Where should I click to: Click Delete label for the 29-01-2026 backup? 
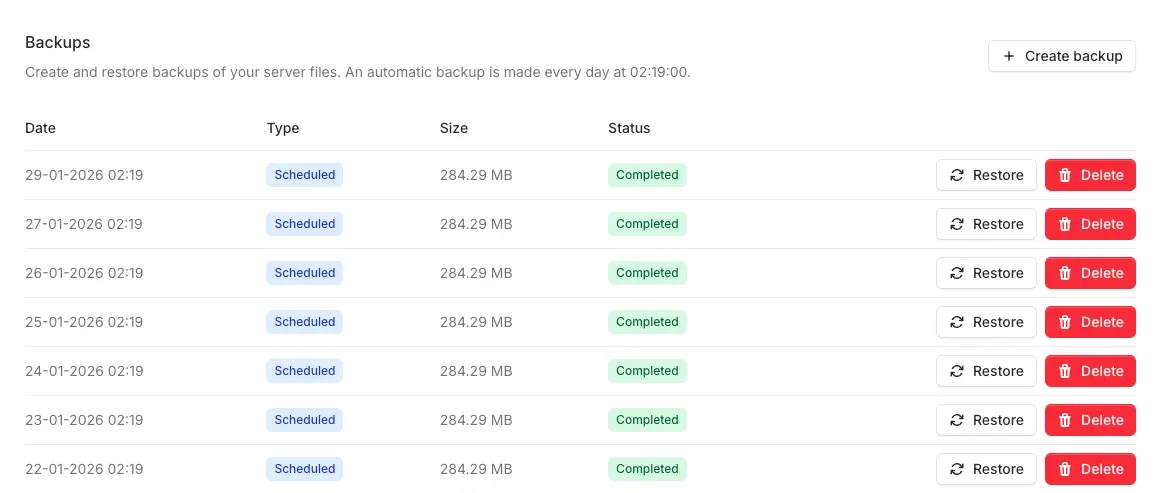coord(1102,175)
